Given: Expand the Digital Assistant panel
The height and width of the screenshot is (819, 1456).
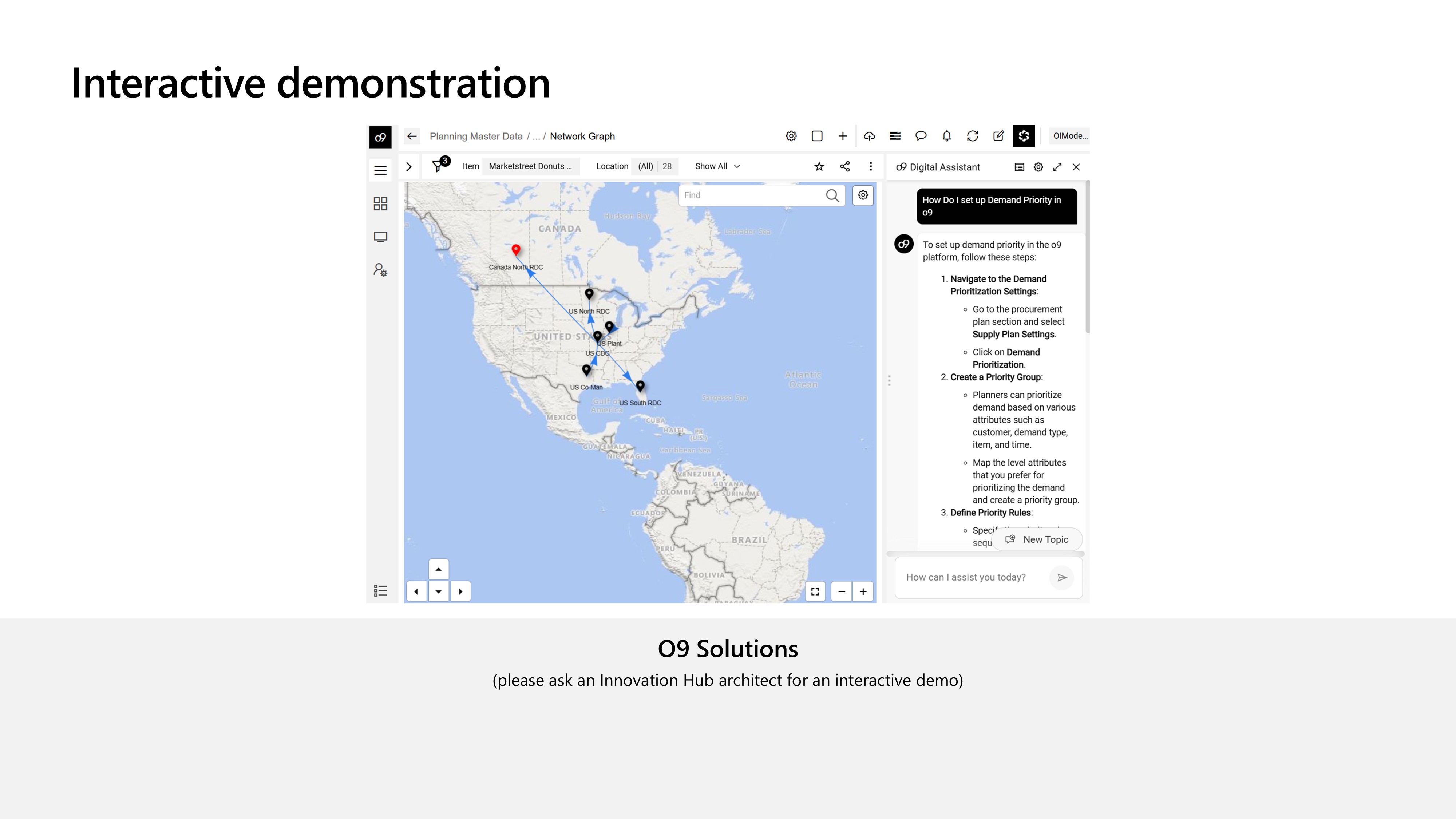Looking at the screenshot, I should point(1057,167).
